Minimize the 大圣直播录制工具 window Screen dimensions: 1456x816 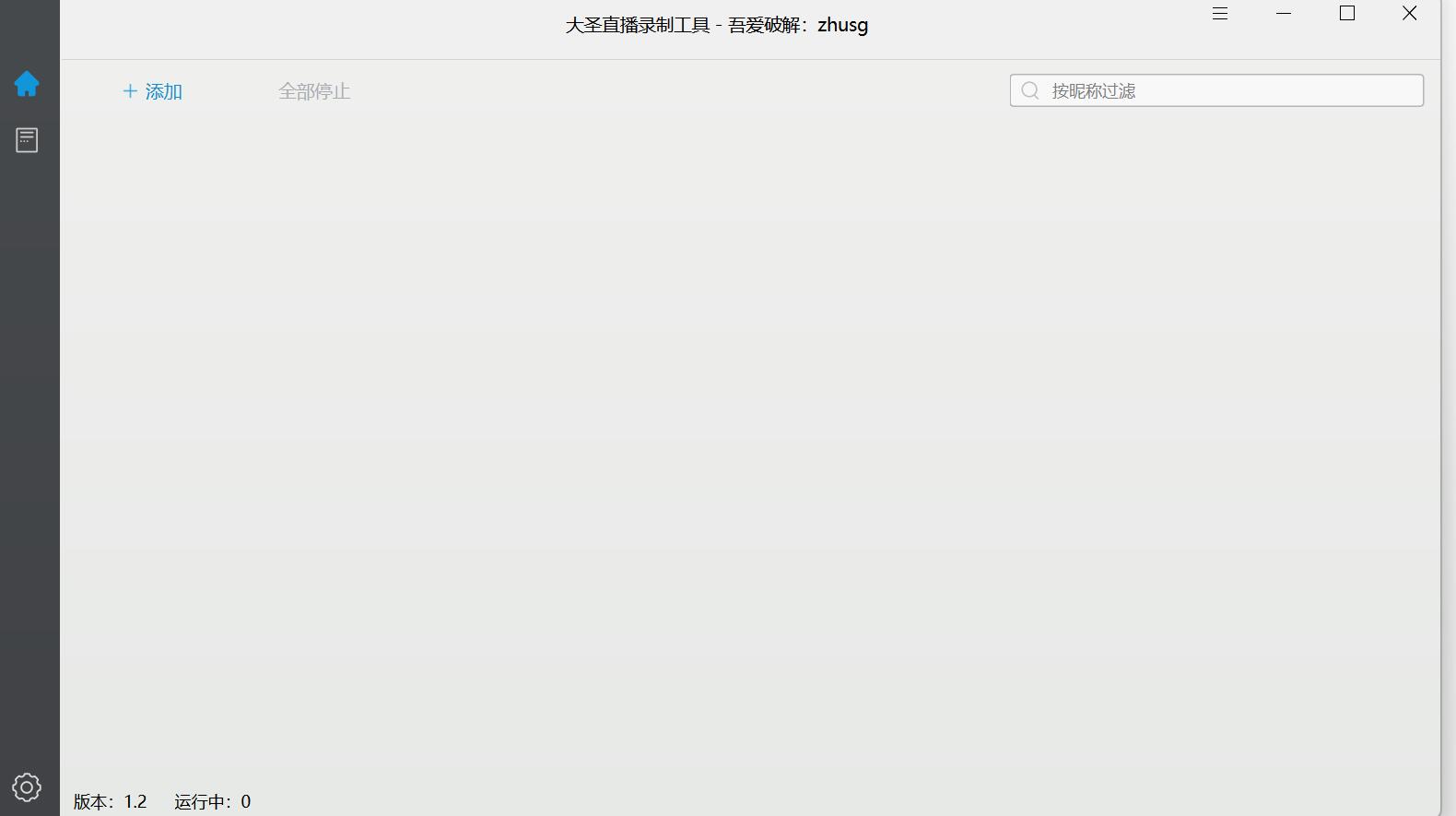coord(1284,14)
